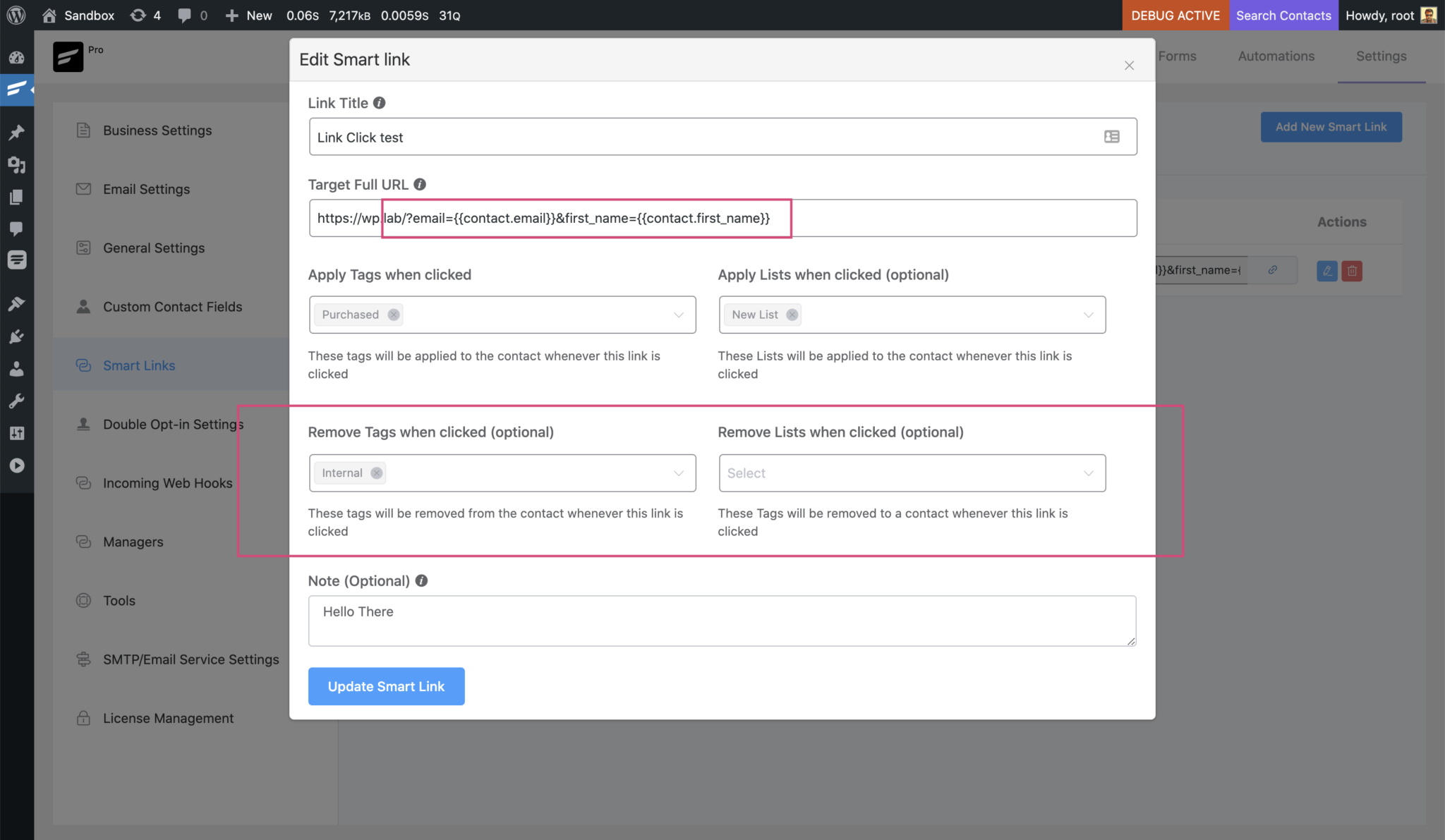Delete the smart link via the red trash icon
1445x840 pixels.
pyautogui.click(x=1353, y=270)
